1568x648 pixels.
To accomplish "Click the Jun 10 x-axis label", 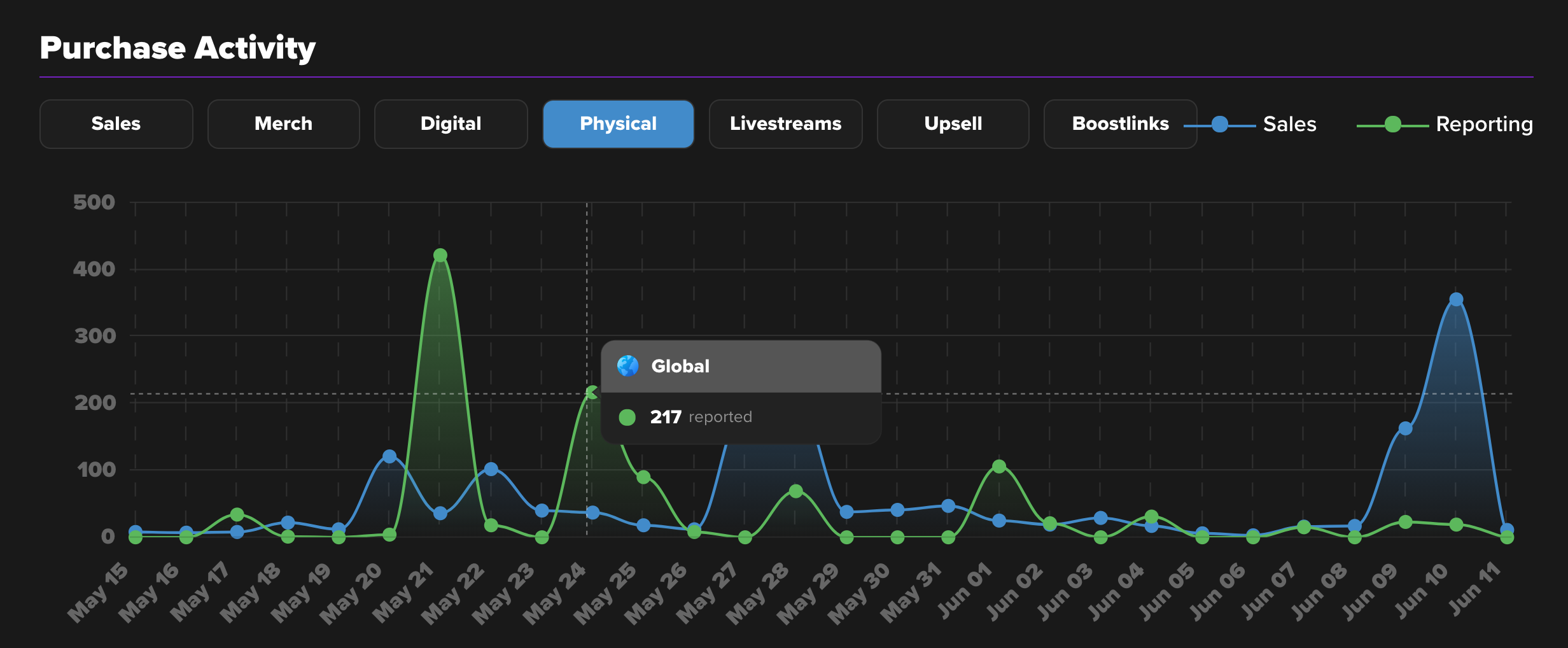I will (x=1421, y=591).
